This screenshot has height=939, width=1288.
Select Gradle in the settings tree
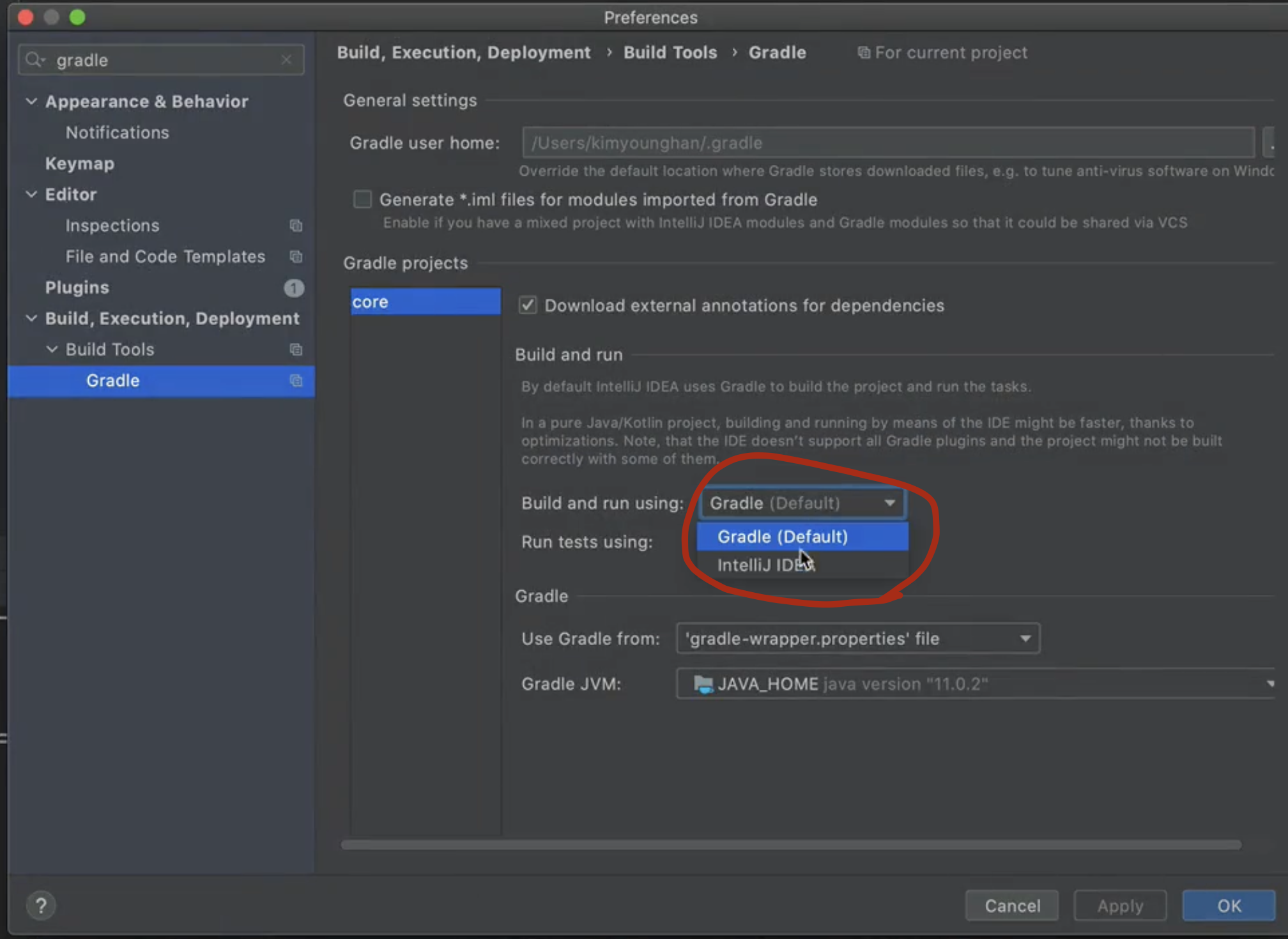pyautogui.click(x=161, y=381)
